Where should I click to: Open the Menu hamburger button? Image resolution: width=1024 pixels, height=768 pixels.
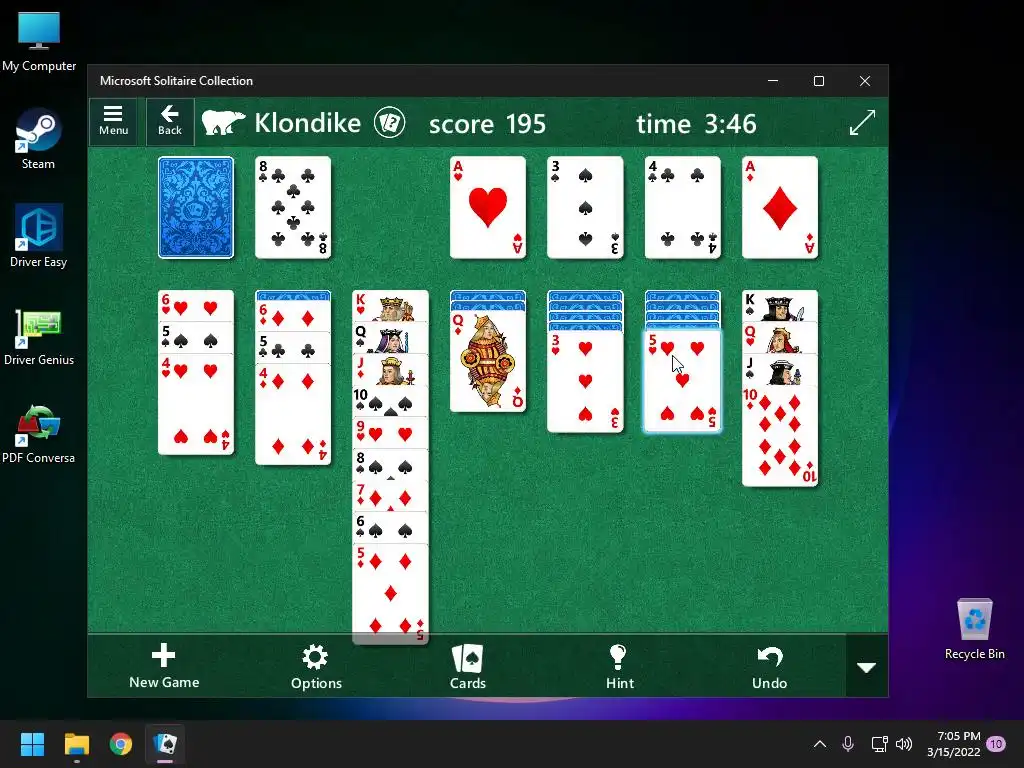pyautogui.click(x=113, y=121)
